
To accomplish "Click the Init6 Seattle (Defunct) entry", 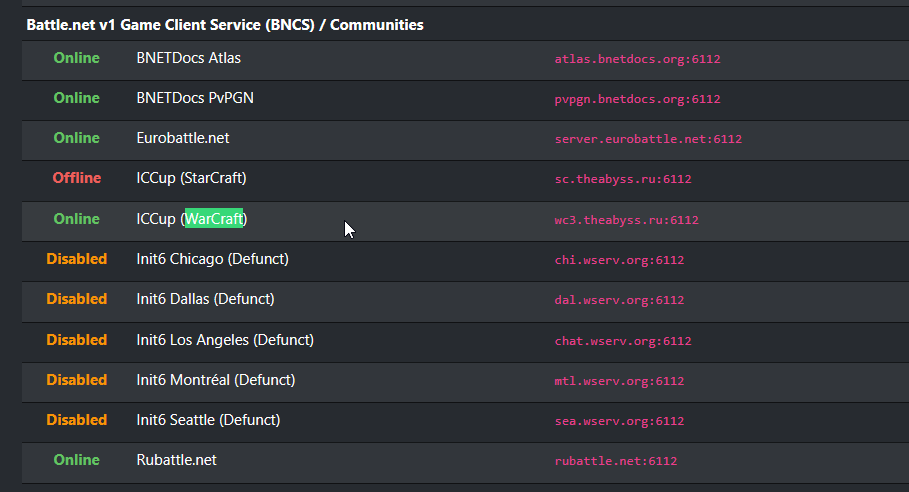I will point(208,420).
